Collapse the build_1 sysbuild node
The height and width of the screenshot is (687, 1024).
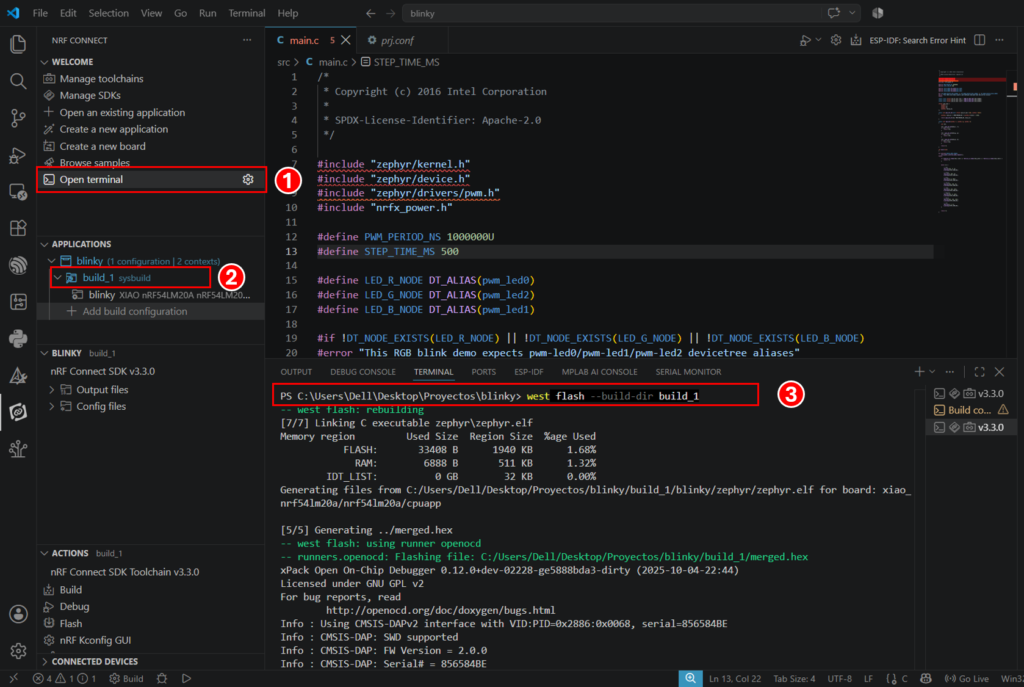pyautogui.click(x=57, y=278)
